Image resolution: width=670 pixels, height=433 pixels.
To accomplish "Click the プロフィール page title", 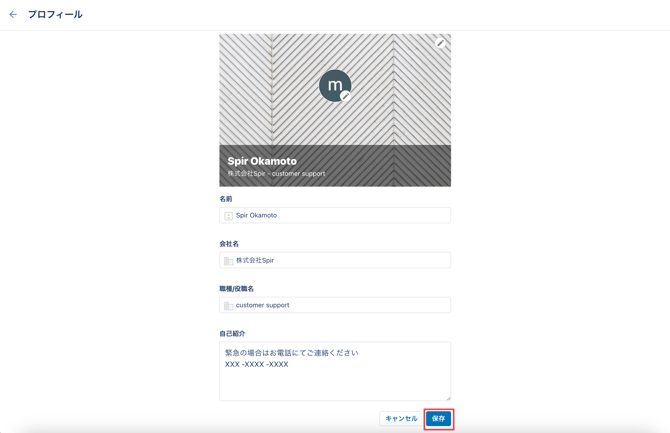I will [x=55, y=15].
